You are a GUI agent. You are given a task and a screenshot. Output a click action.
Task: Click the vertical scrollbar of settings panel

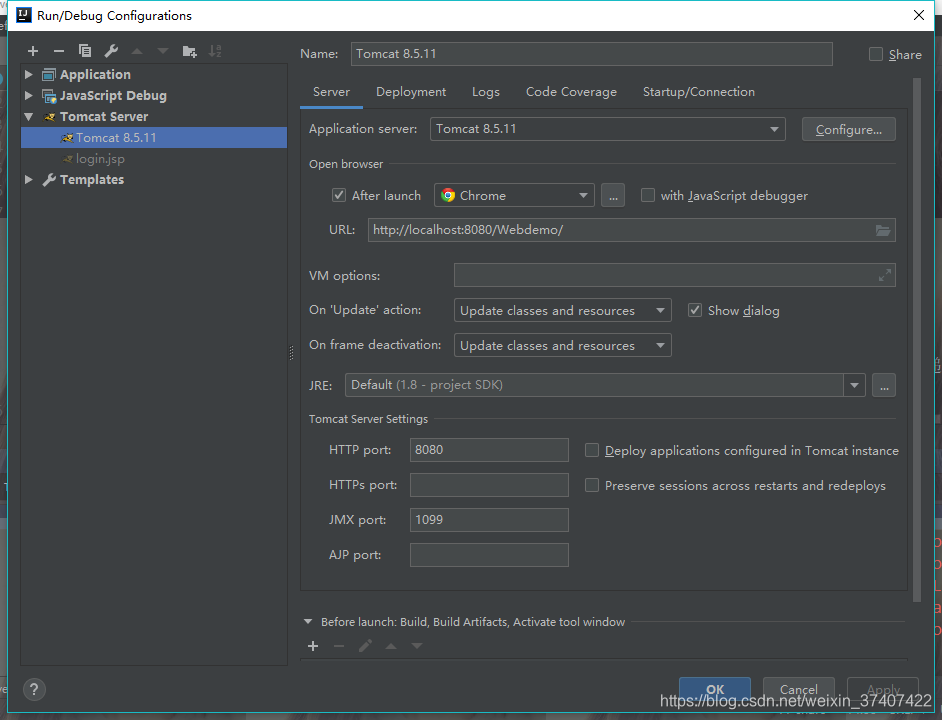(916, 340)
